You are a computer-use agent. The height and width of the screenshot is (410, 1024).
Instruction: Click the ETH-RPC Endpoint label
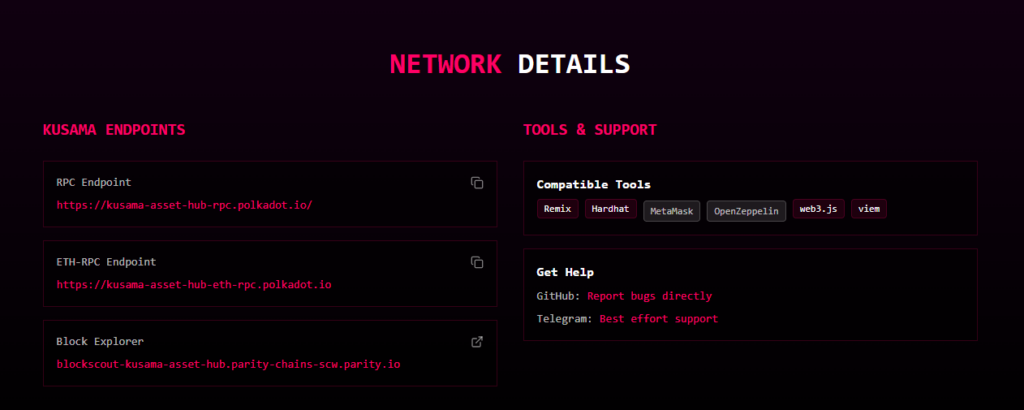click(106, 262)
